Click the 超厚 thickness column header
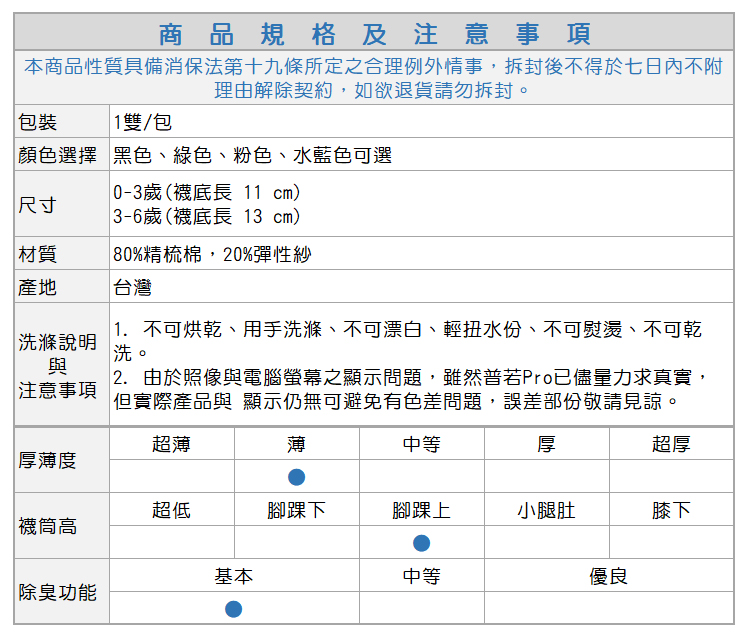The height and width of the screenshot is (642, 750). click(x=671, y=444)
